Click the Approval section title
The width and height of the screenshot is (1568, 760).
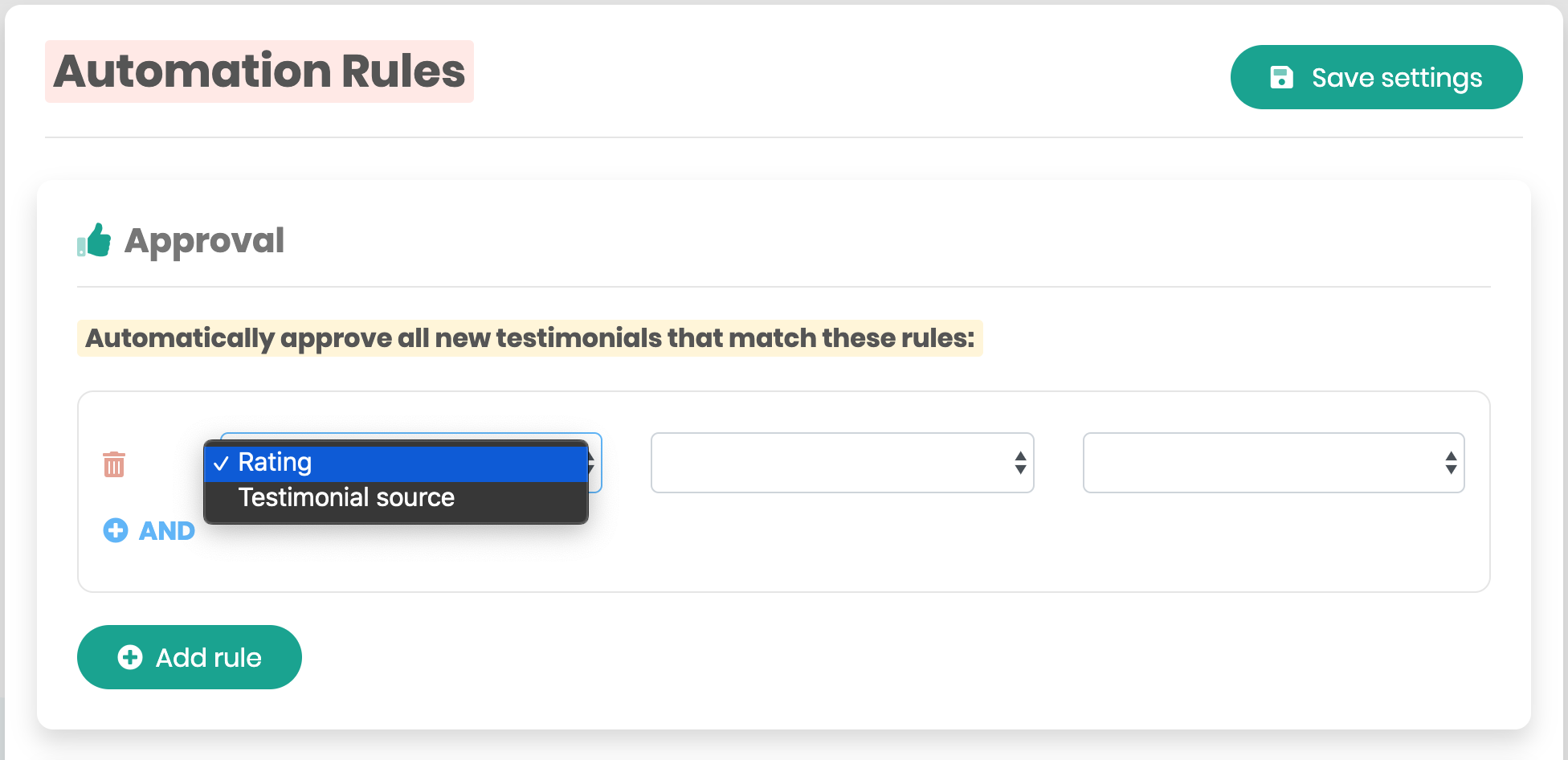(x=204, y=241)
